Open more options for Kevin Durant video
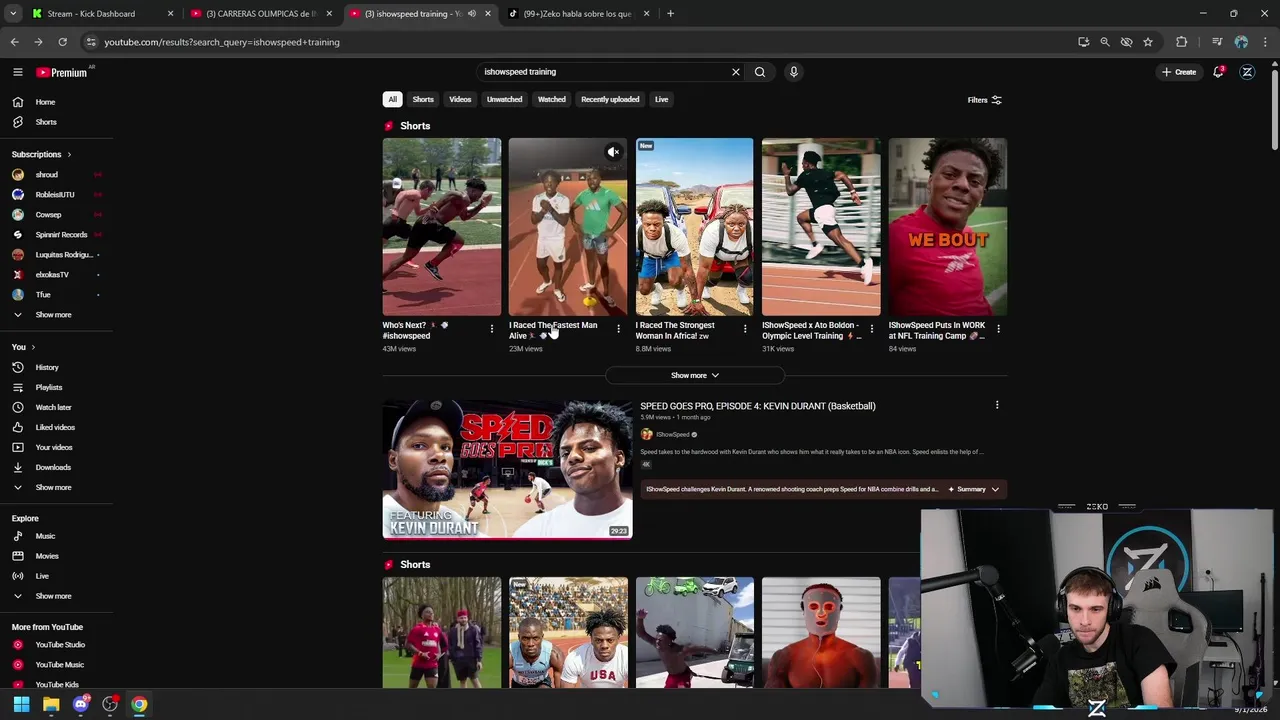Image resolution: width=1280 pixels, height=720 pixels. pos(997,405)
